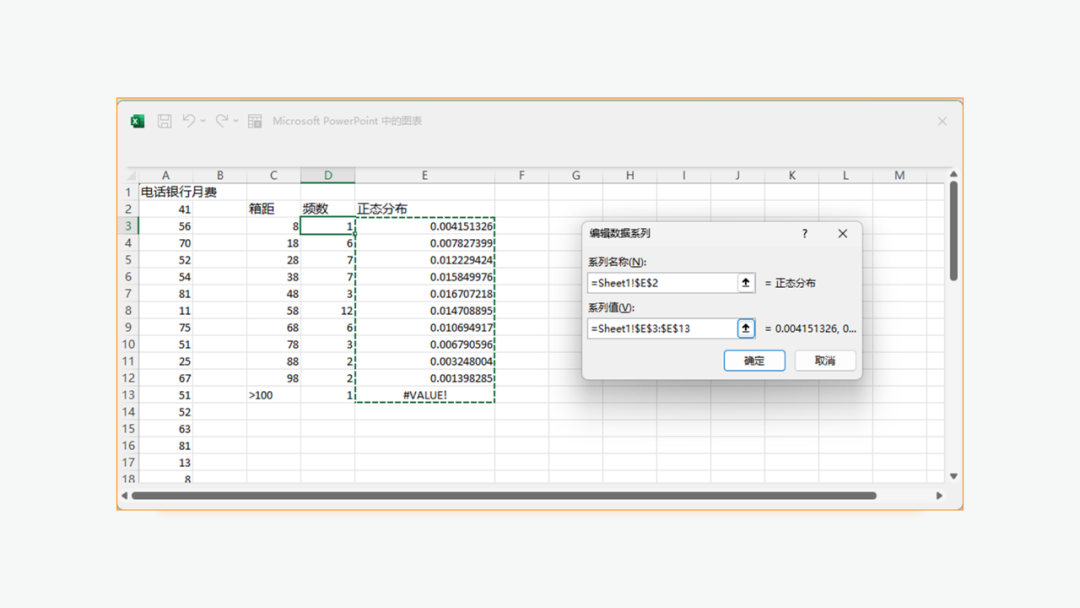1080x608 pixels.
Task: Select column M header
Action: [900, 176]
